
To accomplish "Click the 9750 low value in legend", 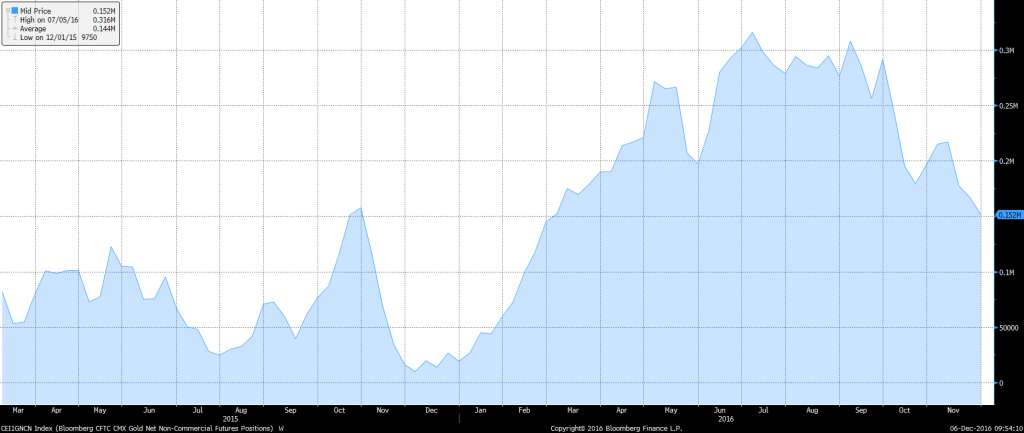I will pos(89,37).
